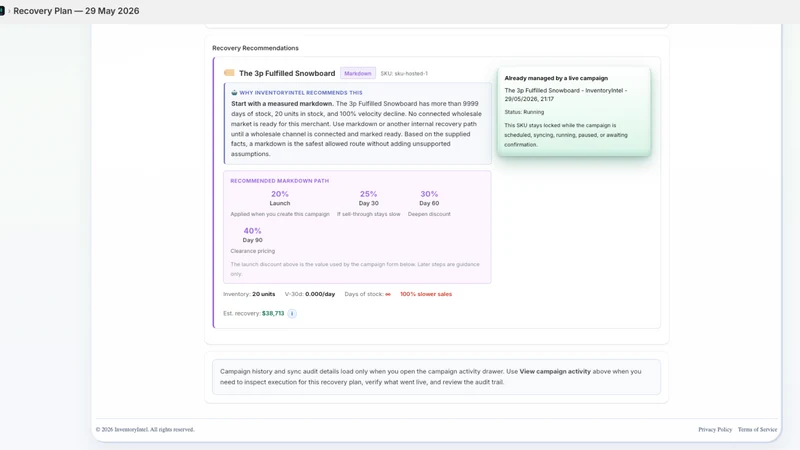Screen dimensions: 800x450
Task: Click the estimated recovery info icon
Action: tap(292, 313)
